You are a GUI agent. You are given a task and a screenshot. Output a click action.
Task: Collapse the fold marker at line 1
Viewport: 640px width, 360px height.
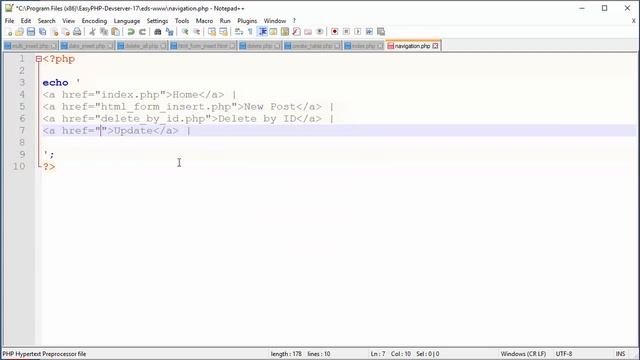click(39, 59)
